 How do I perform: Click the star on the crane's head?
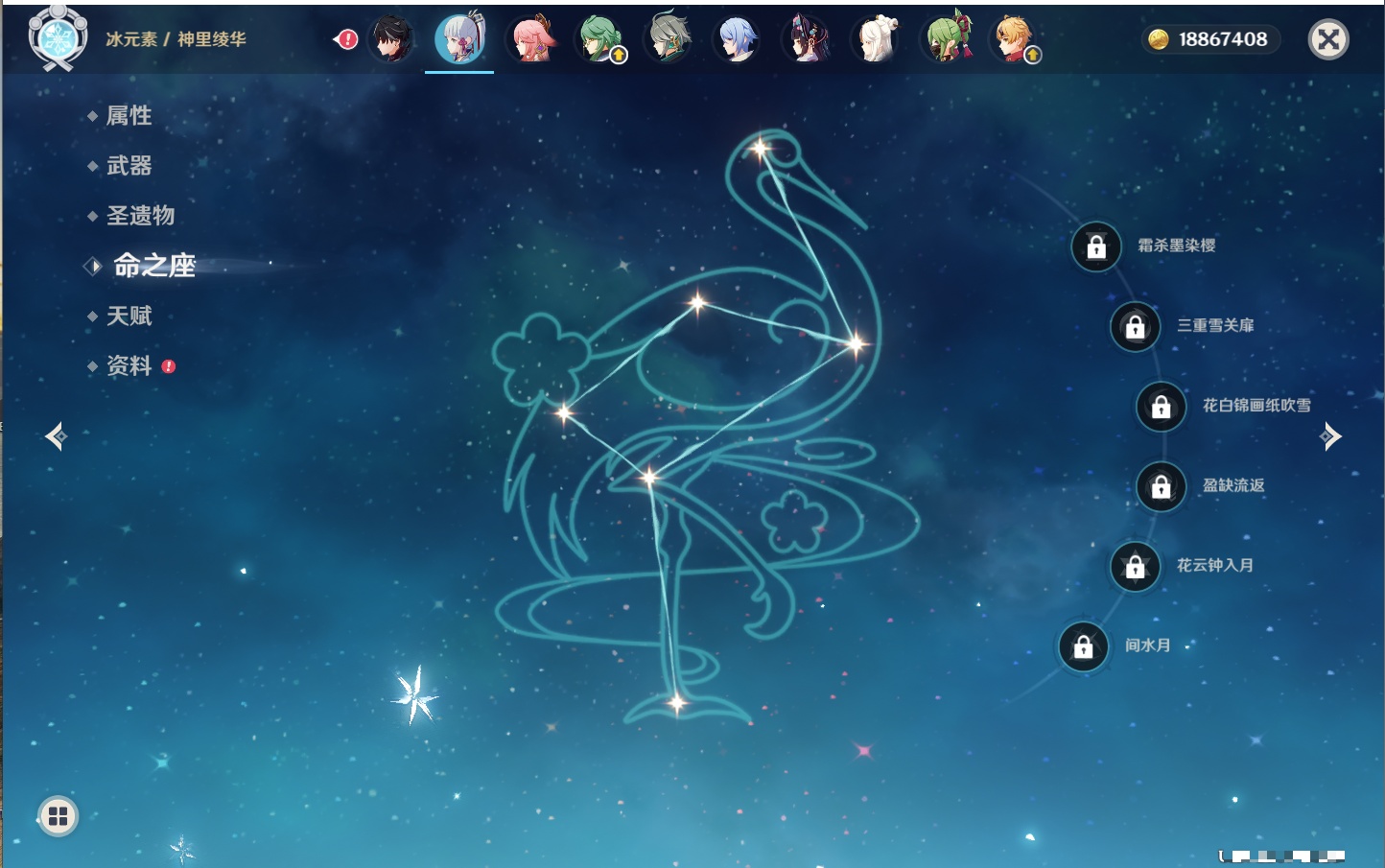(x=761, y=149)
